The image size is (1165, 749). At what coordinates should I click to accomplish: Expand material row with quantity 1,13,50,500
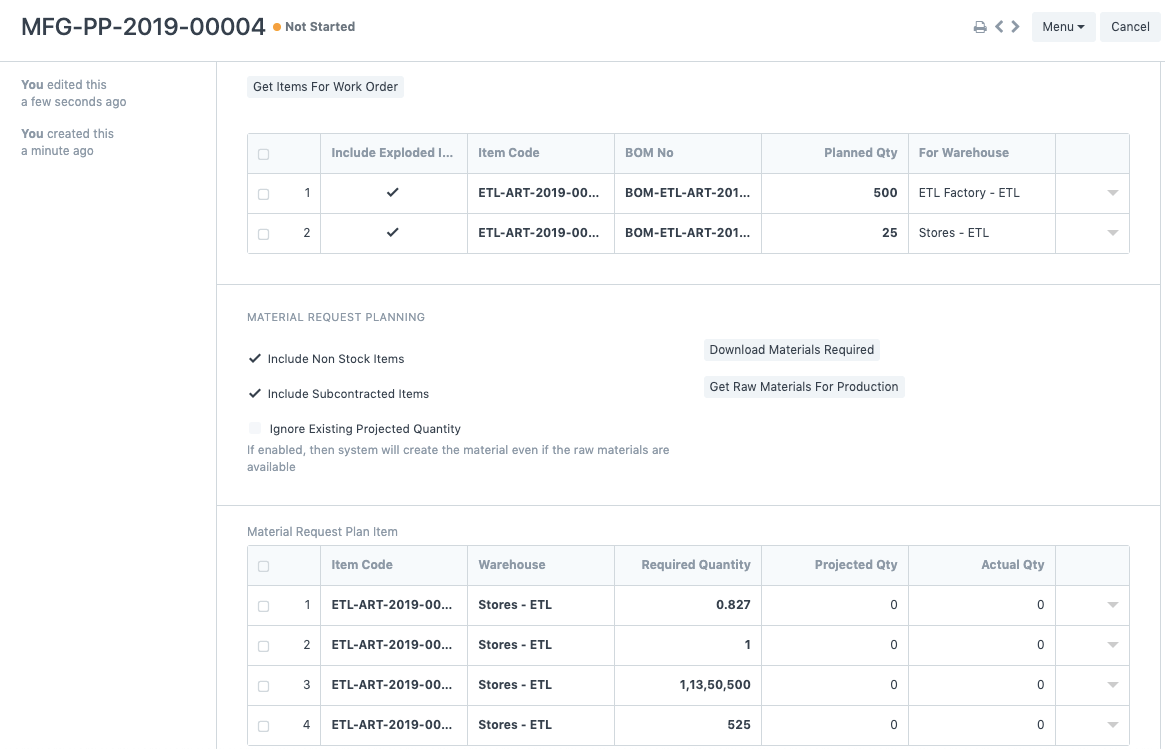tap(1112, 685)
